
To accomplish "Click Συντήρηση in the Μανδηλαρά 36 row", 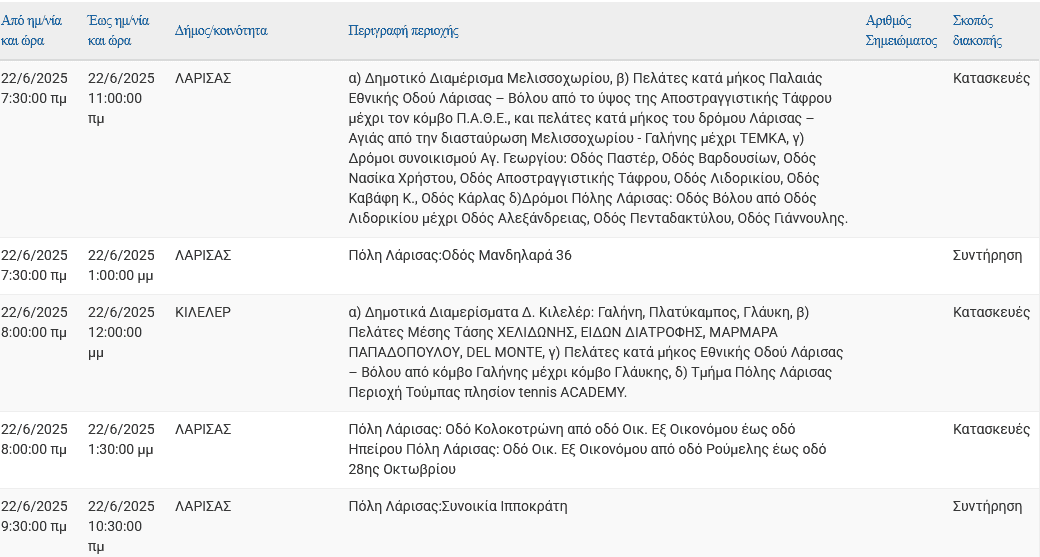I will click(x=987, y=255).
